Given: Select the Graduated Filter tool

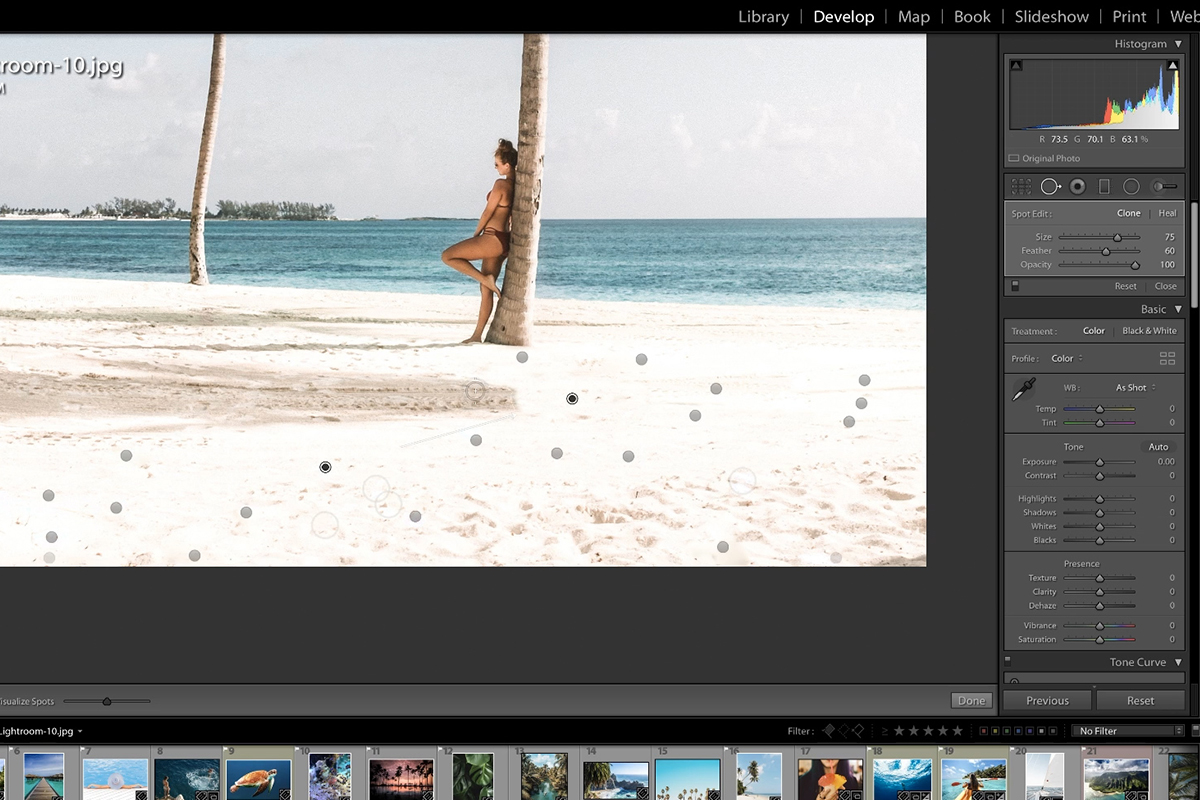Looking at the screenshot, I should point(1105,186).
